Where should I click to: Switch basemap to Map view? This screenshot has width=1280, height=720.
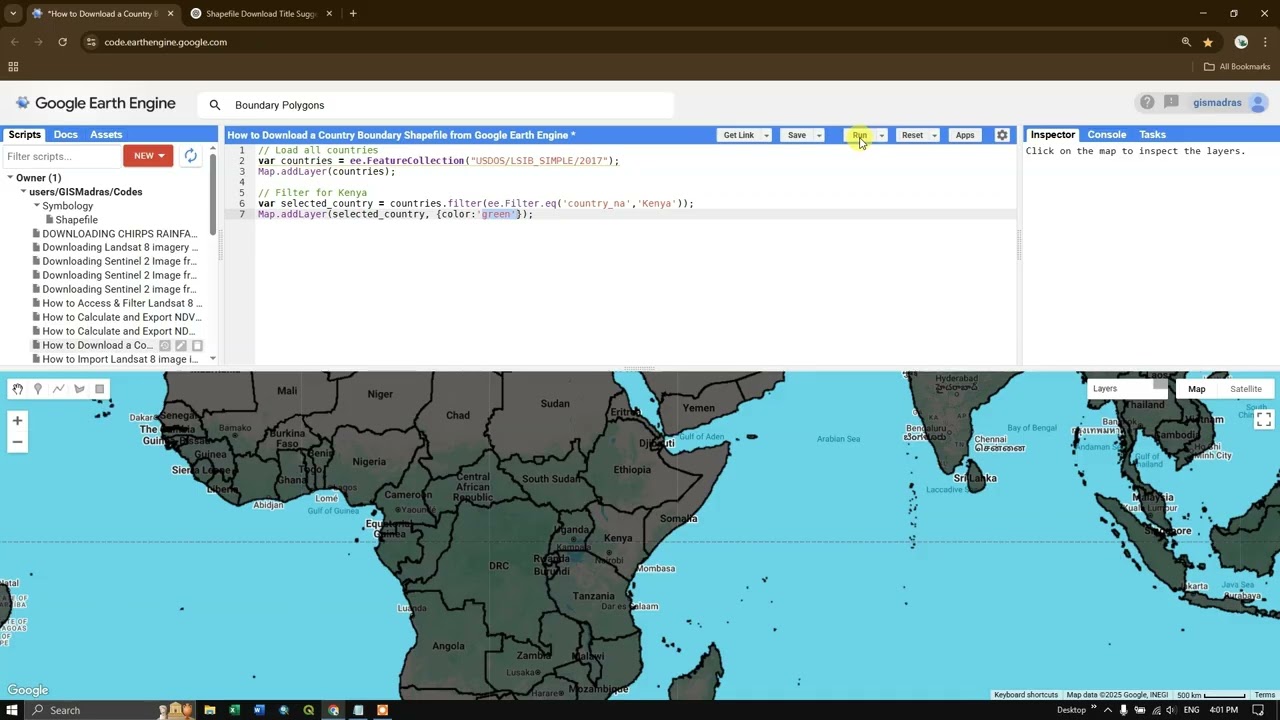pos(1197,389)
